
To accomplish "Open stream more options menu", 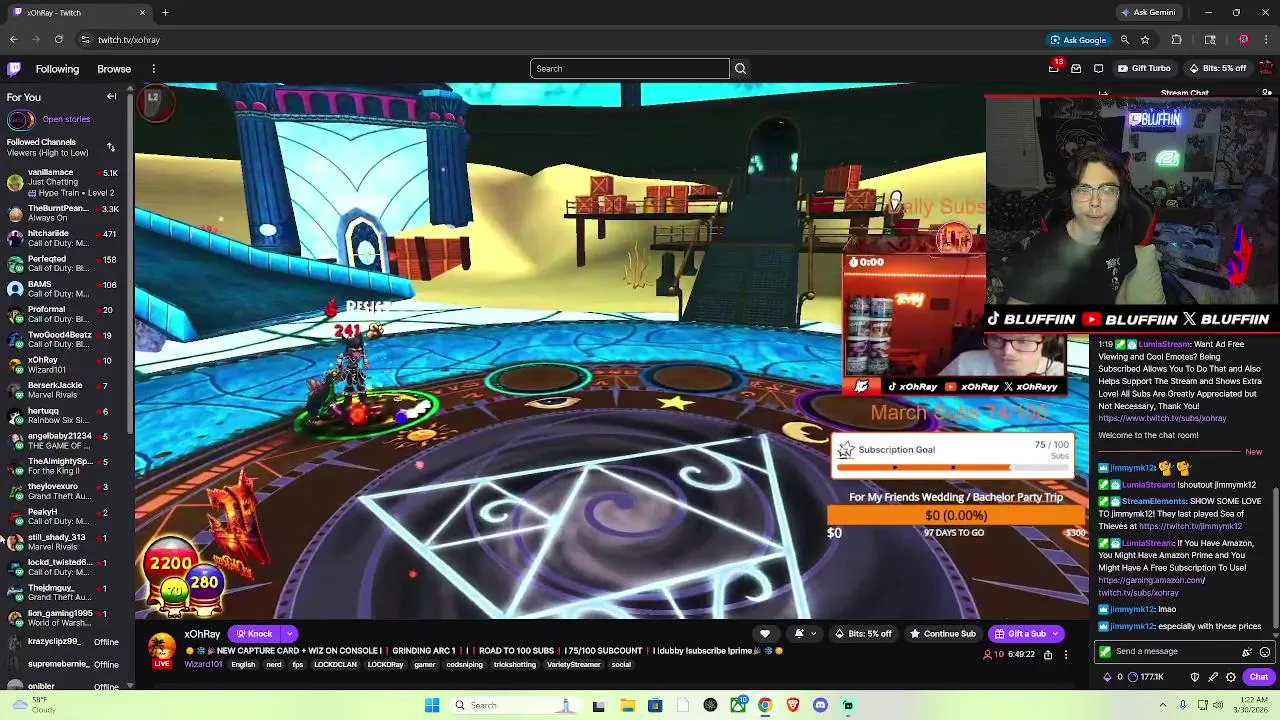I will (x=1066, y=655).
